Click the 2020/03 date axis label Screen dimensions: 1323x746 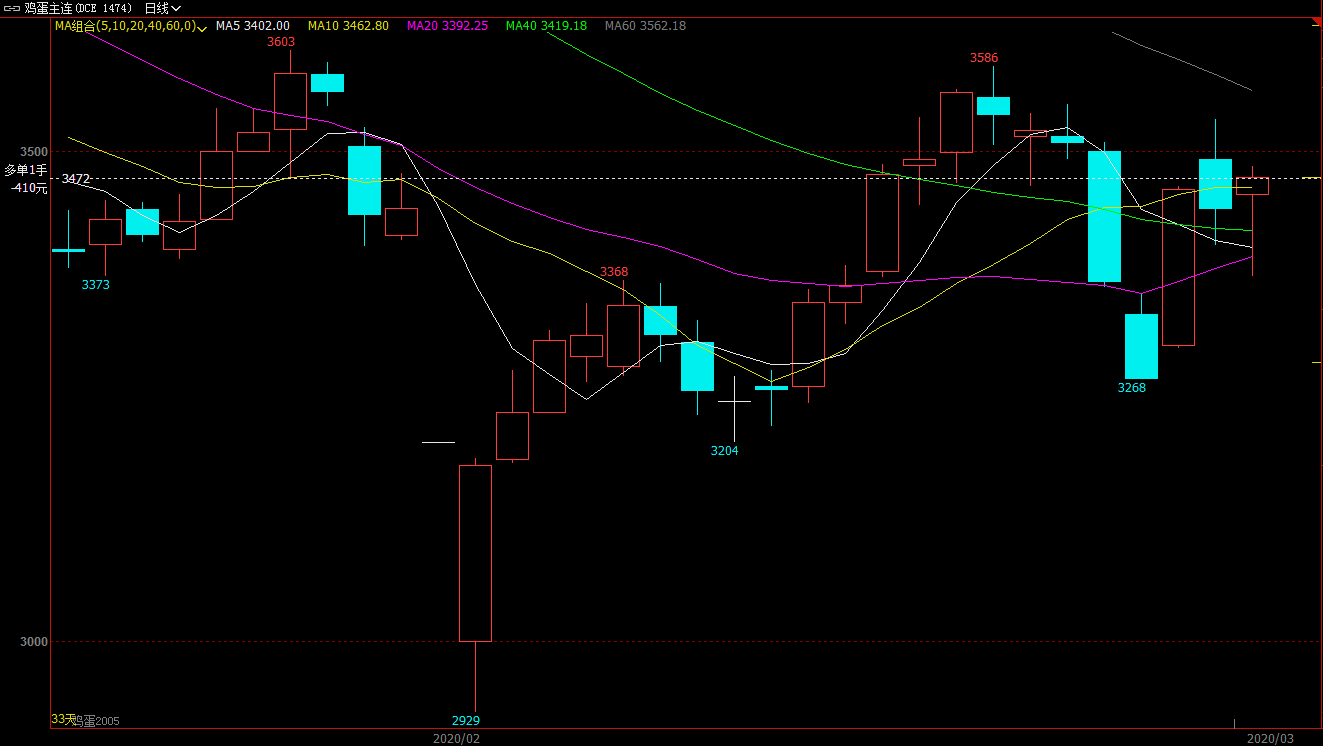pyautogui.click(x=1270, y=738)
